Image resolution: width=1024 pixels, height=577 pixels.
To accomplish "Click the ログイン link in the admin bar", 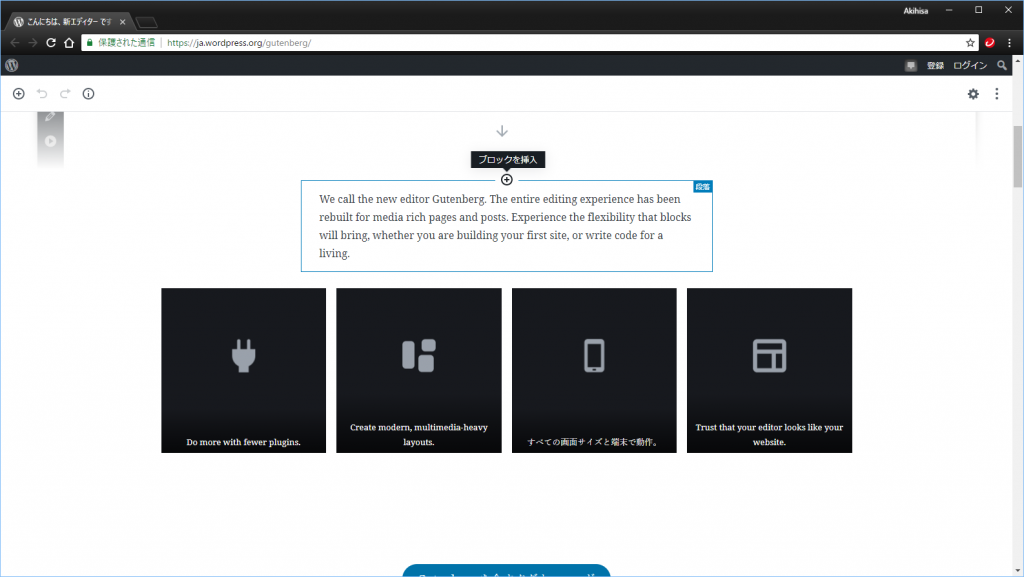I will pos(969,65).
